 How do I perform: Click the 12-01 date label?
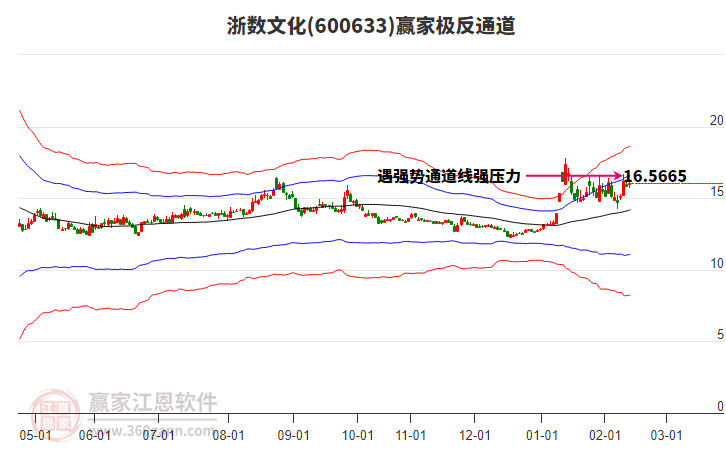[x=475, y=435]
